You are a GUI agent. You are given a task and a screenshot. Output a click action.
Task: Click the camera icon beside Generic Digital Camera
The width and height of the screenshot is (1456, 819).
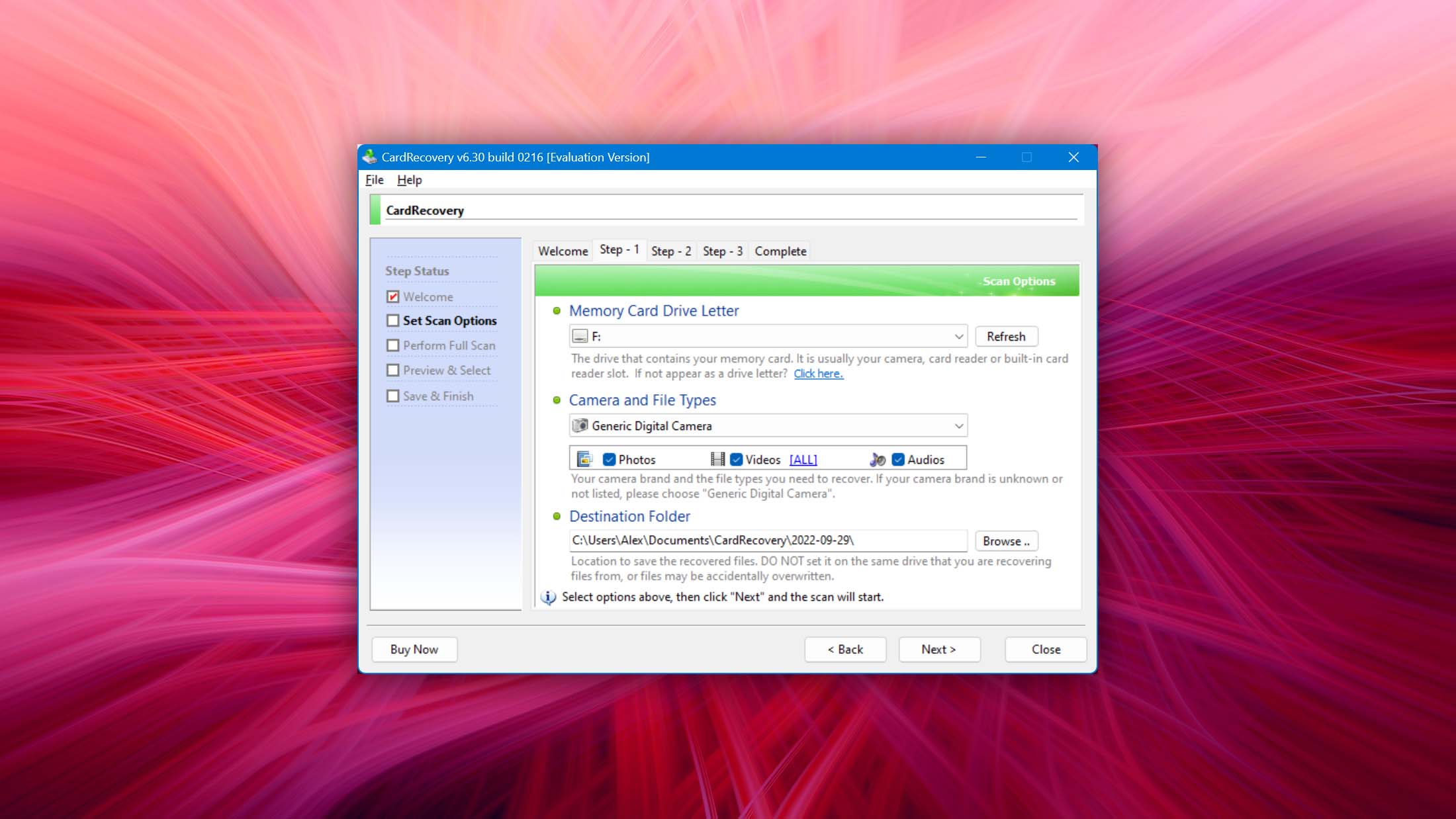pos(580,425)
